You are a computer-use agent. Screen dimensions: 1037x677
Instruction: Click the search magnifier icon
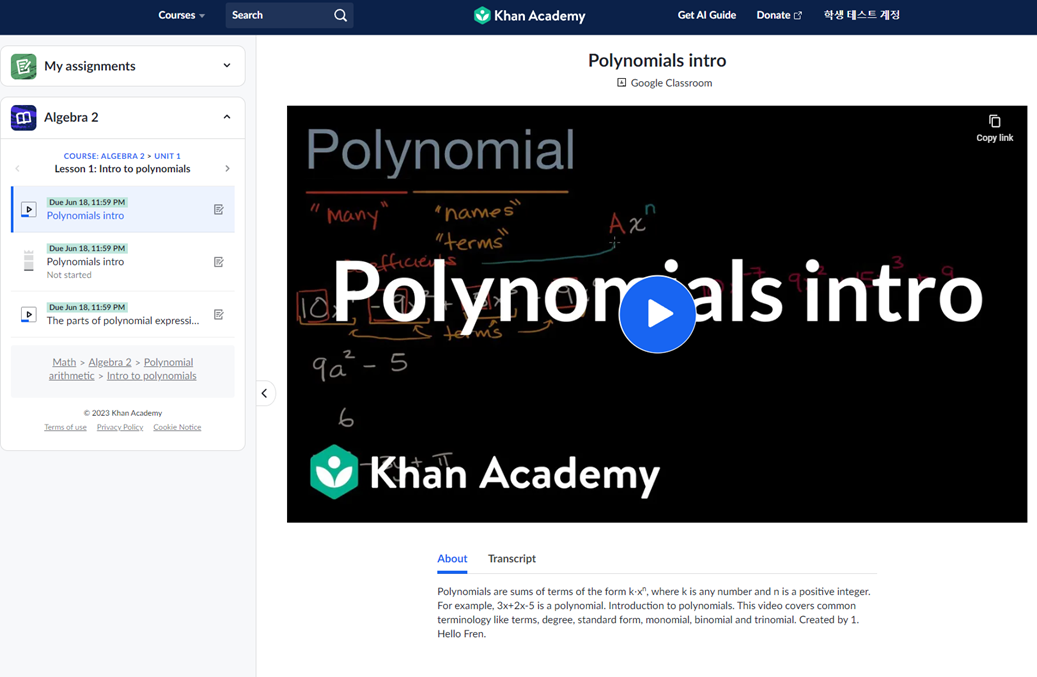coord(340,15)
